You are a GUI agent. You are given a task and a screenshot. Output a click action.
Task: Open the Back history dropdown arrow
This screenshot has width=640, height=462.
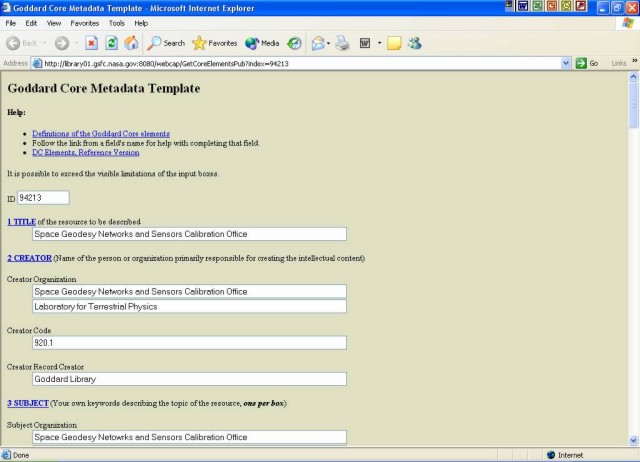click(x=44, y=43)
